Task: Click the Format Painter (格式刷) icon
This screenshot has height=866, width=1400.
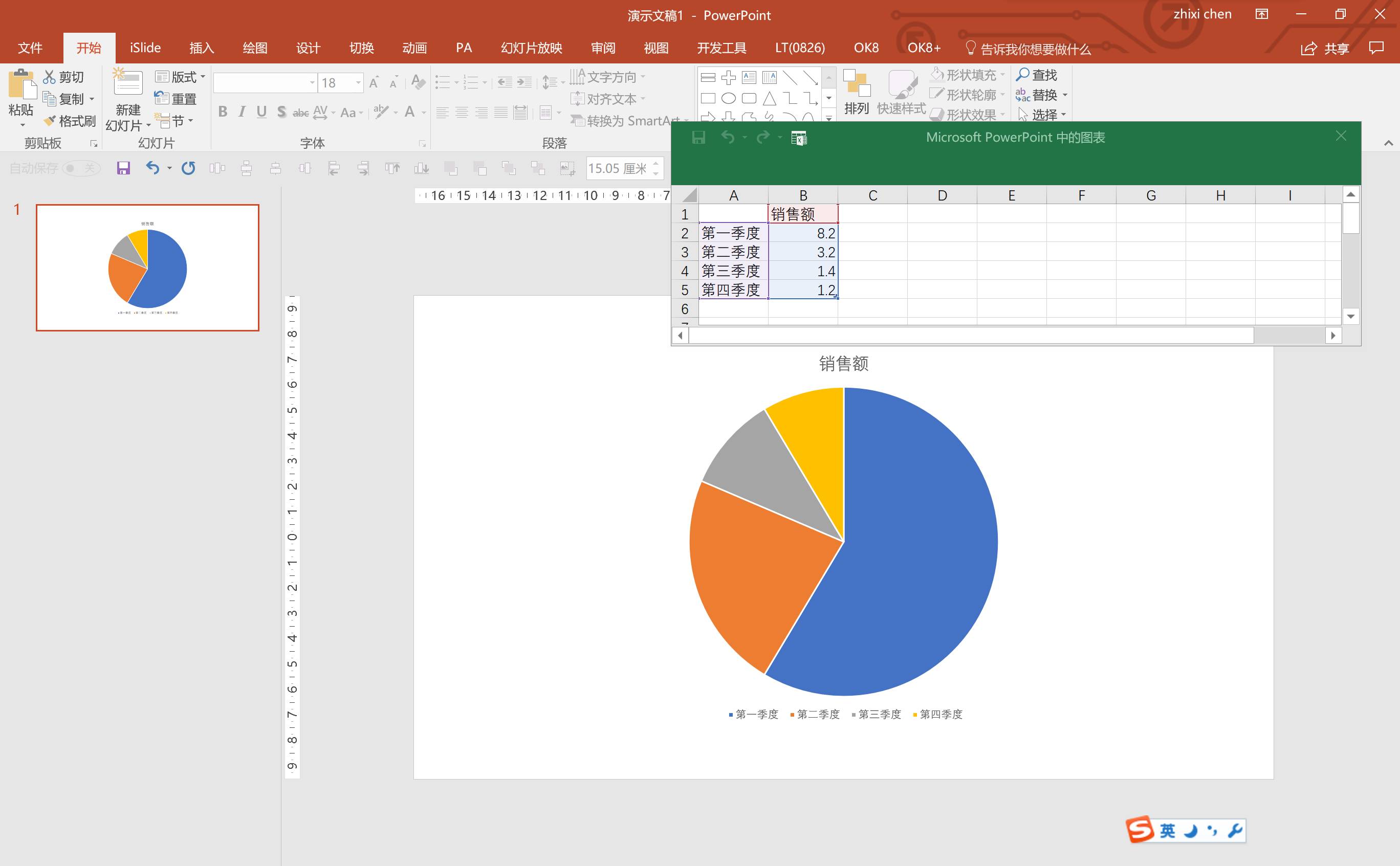Action: [51, 121]
